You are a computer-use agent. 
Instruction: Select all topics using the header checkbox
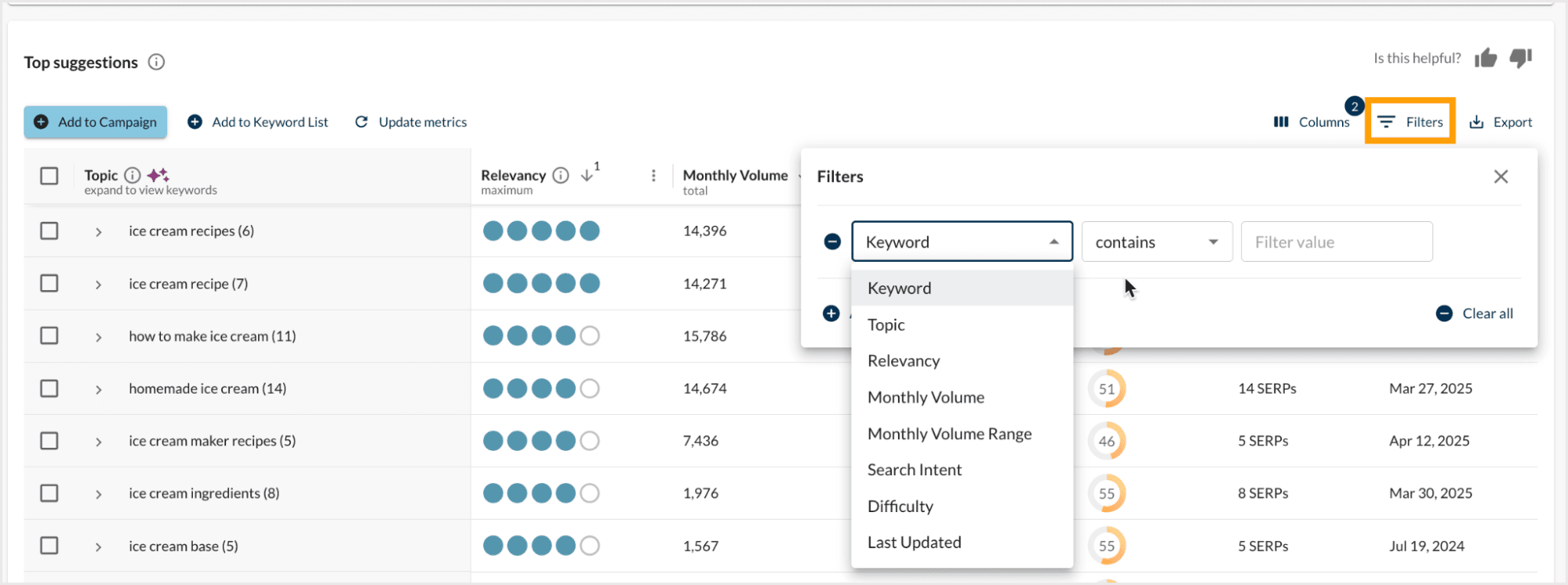(x=49, y=176)
